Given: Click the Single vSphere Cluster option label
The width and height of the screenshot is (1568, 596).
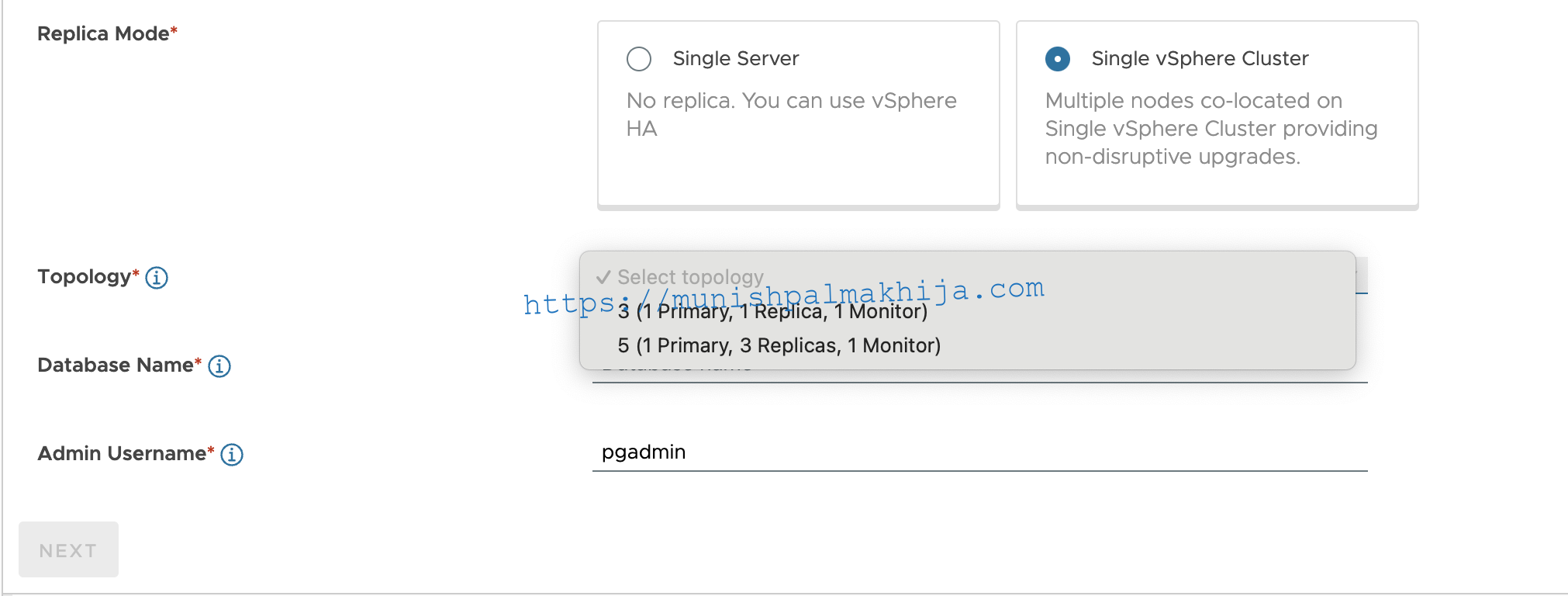Looking at the screenshot, I should [1200, 58].
